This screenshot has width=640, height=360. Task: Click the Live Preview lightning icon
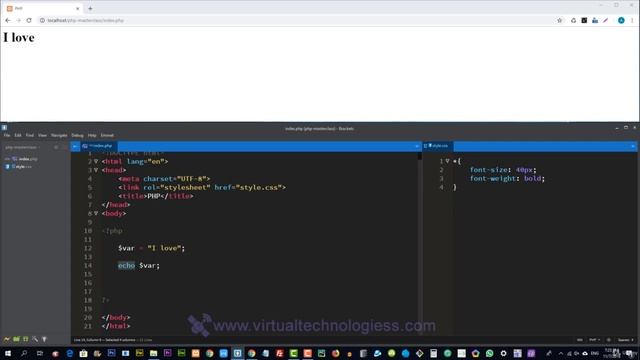pos(7,340)
